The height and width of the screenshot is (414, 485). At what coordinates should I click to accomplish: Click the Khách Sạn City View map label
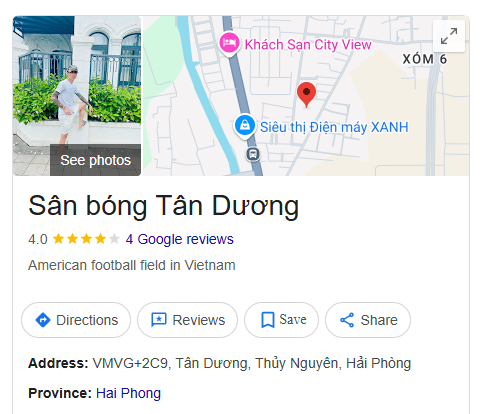coord(308,45)
